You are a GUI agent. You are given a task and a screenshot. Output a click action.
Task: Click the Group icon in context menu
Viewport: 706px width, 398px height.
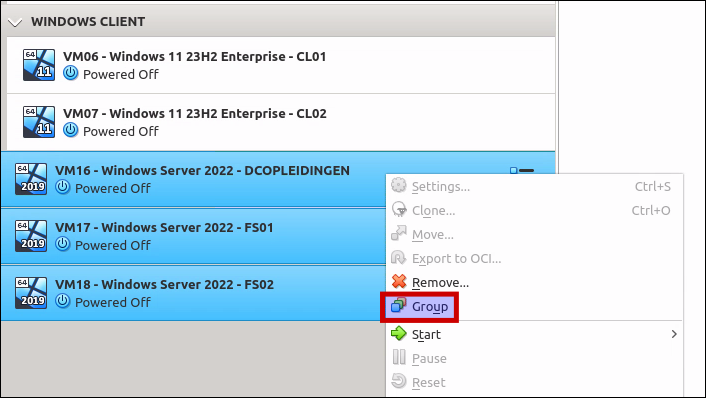[x=398, y=306]
